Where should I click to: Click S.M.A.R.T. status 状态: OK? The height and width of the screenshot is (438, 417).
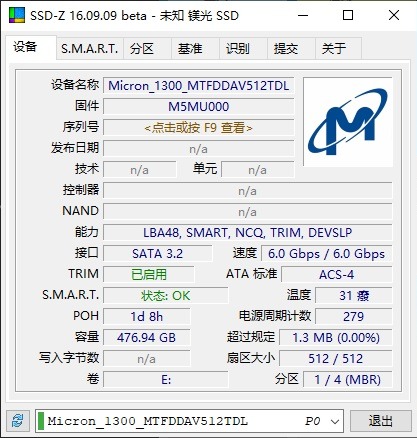point(166,296)
